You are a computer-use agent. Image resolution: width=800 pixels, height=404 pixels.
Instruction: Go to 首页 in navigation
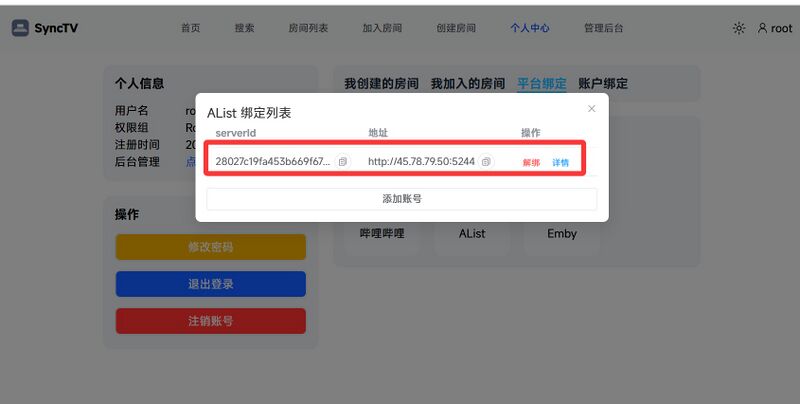(x=191, y=28)
